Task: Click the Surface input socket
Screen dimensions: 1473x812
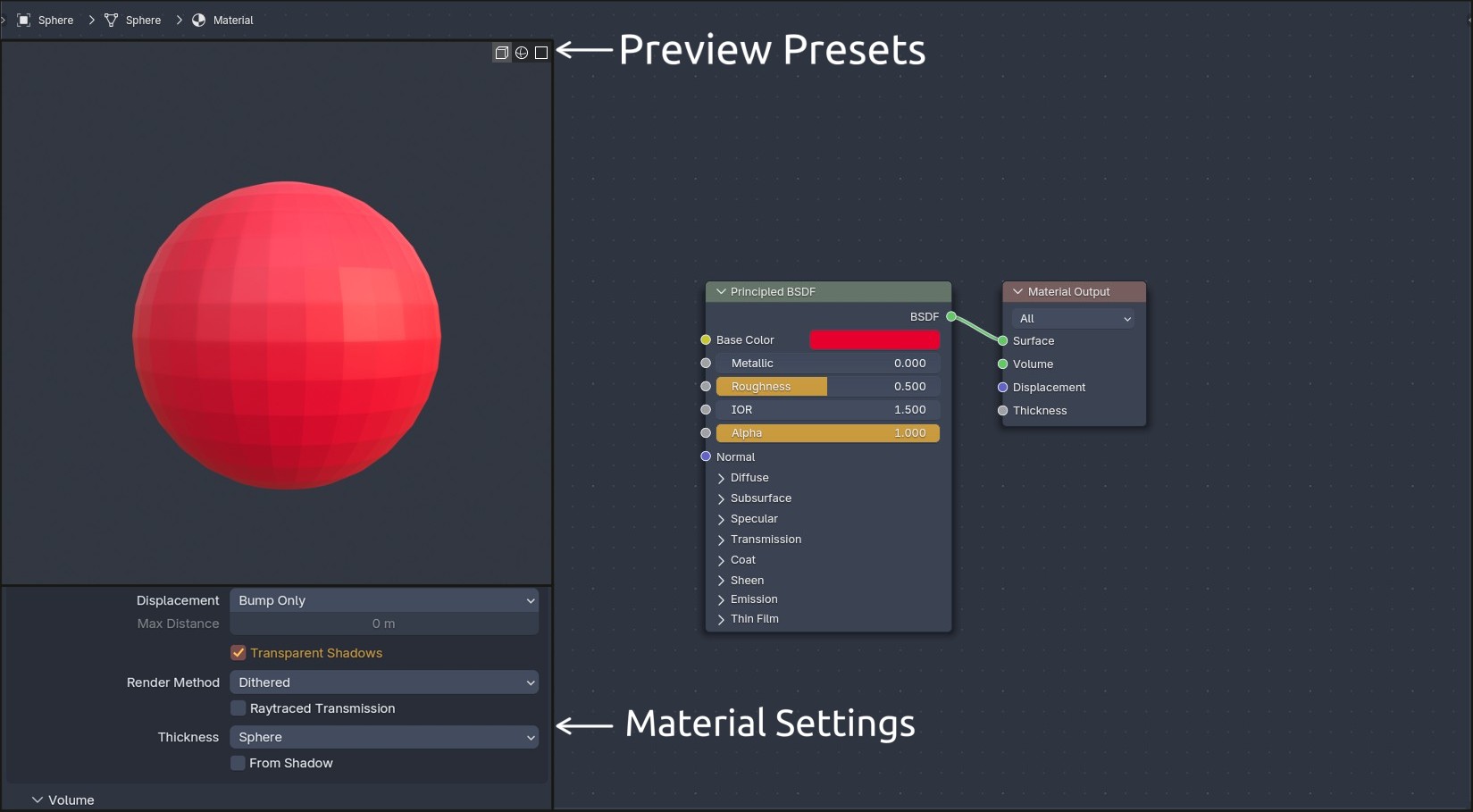Action: coord(1003,340)
